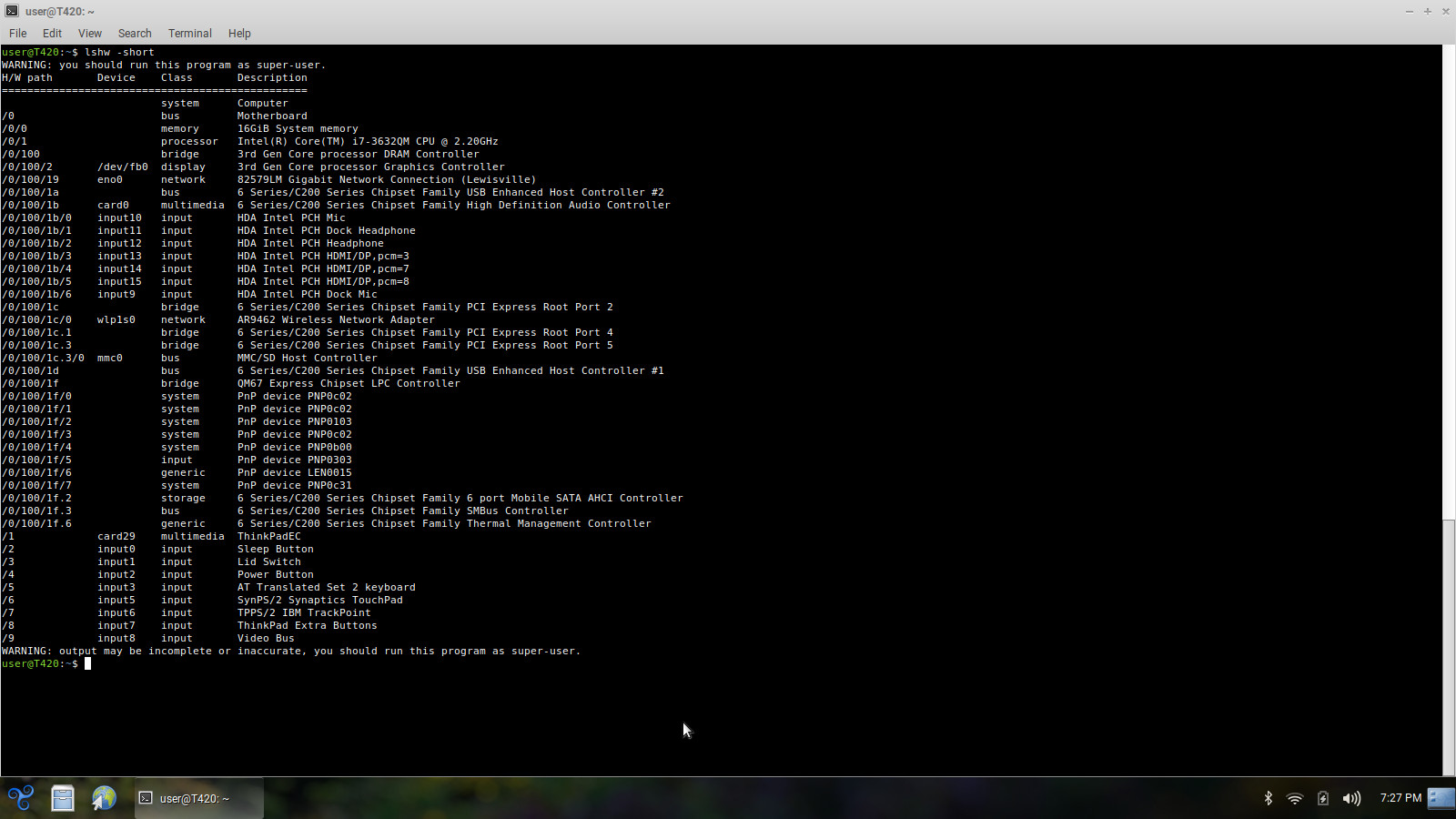Click 'PnP device LEN0015' text
Viewport: 1456px width, 819px height.
(x=294, y=473)
